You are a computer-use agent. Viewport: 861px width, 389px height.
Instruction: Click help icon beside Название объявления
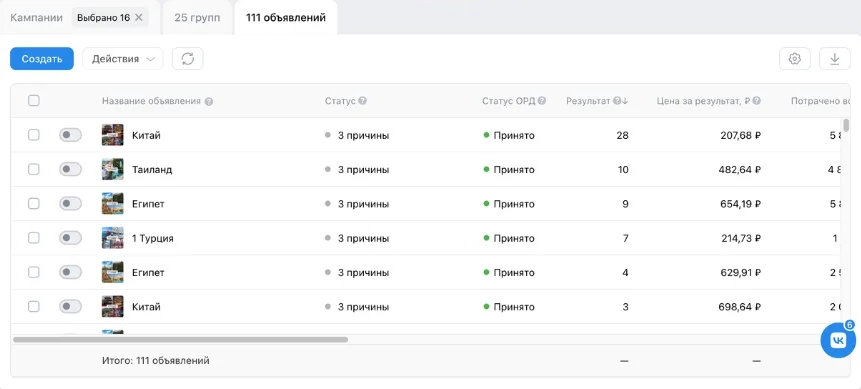point(208,101)
